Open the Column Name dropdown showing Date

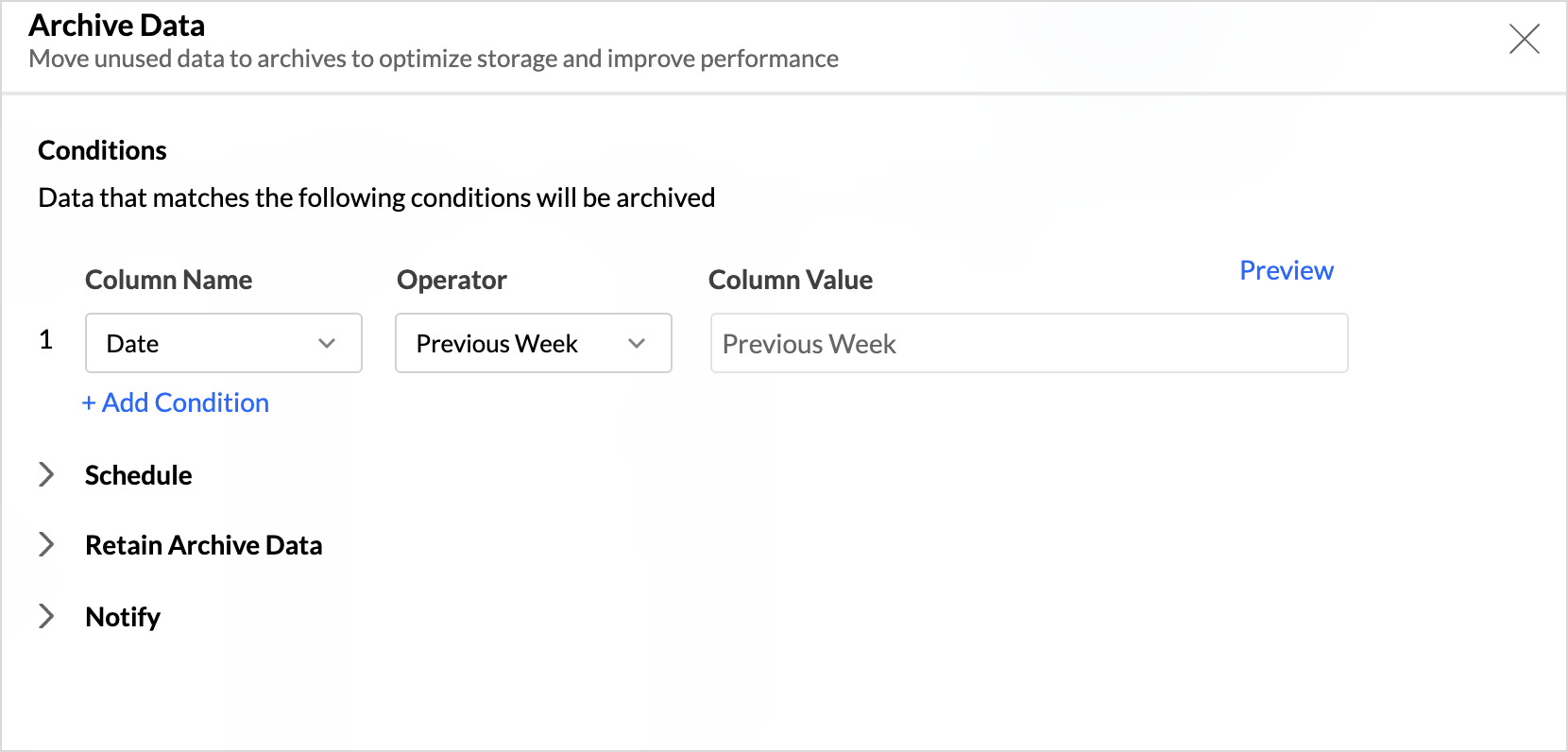click(x=208, y=343)
